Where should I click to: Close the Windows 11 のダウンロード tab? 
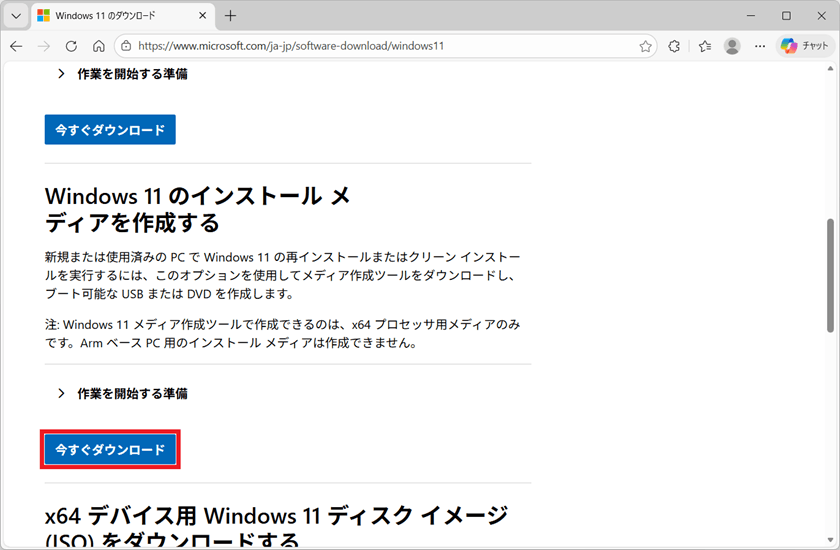(203, 16)
